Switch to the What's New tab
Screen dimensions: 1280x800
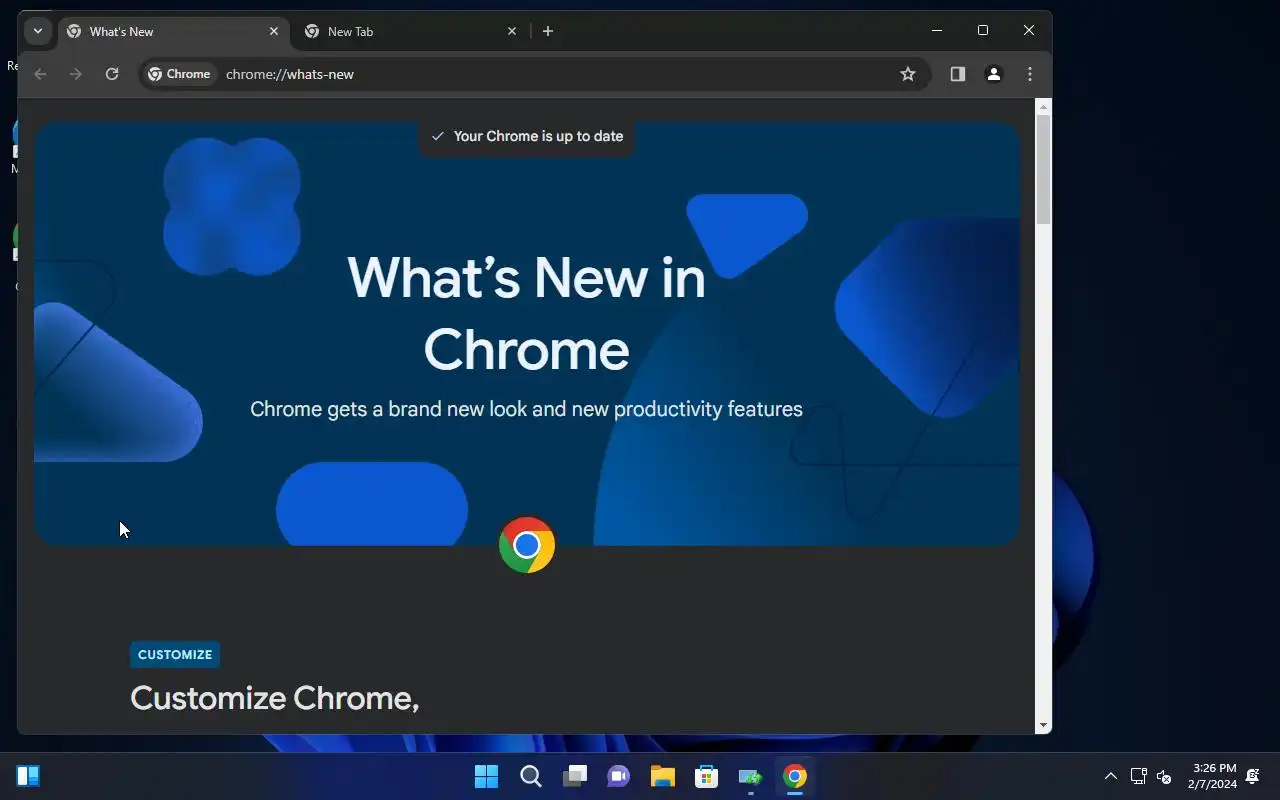click(x=173, y=31)
